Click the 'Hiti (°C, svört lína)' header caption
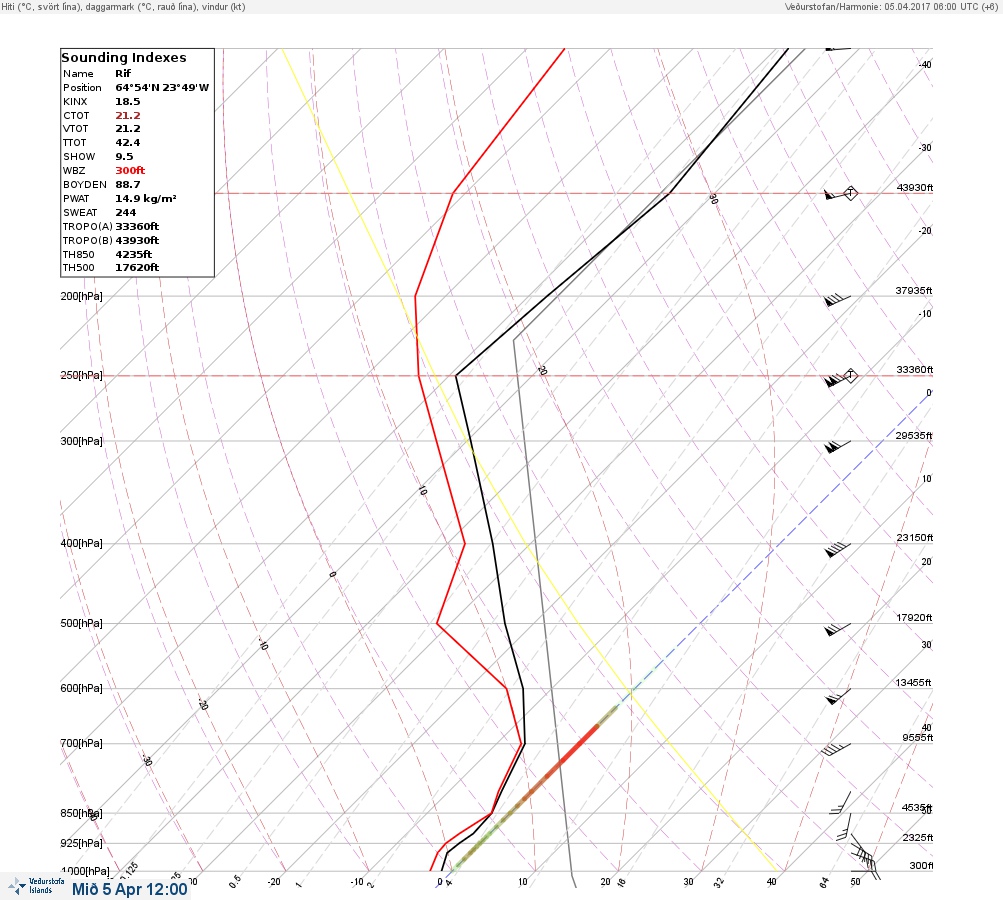The width and height of the screenshot is (1003, 900). click(41, 6)
